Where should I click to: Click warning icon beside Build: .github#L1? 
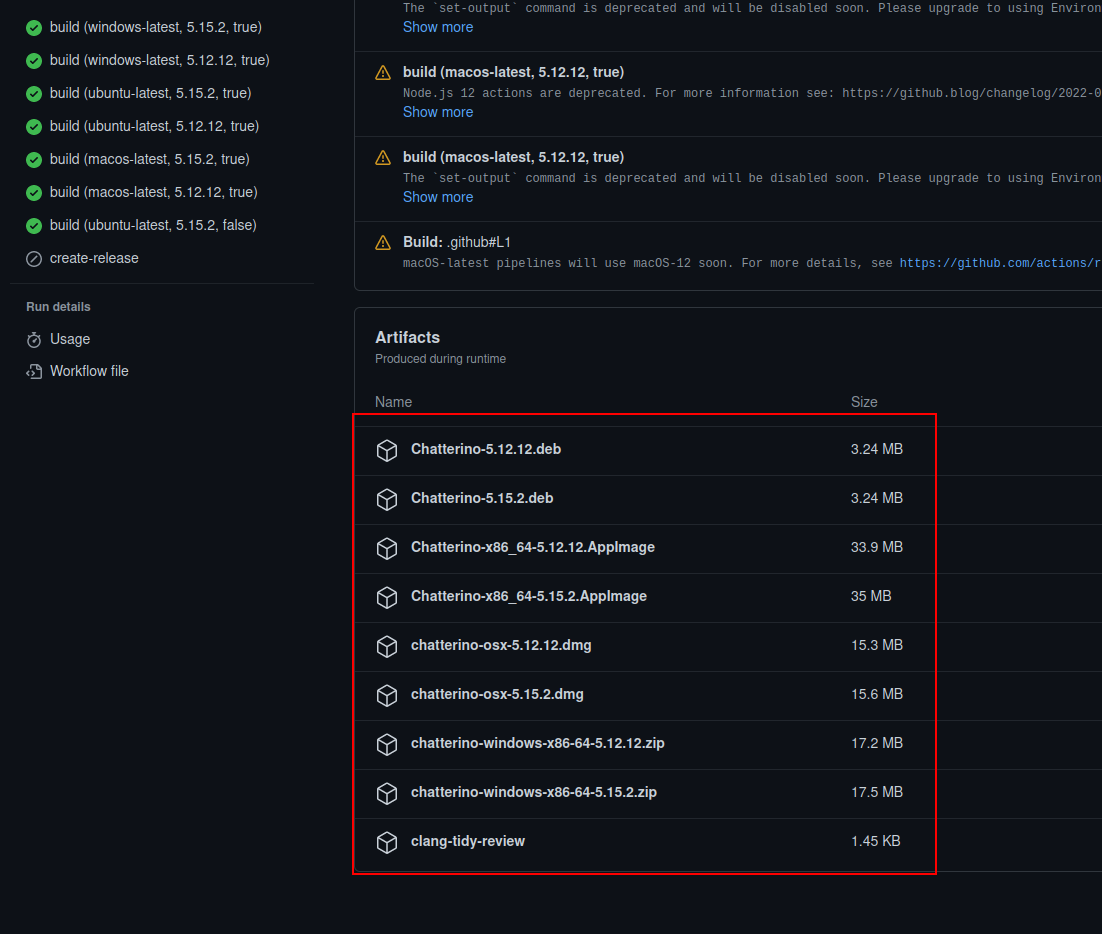pos(383,243)
